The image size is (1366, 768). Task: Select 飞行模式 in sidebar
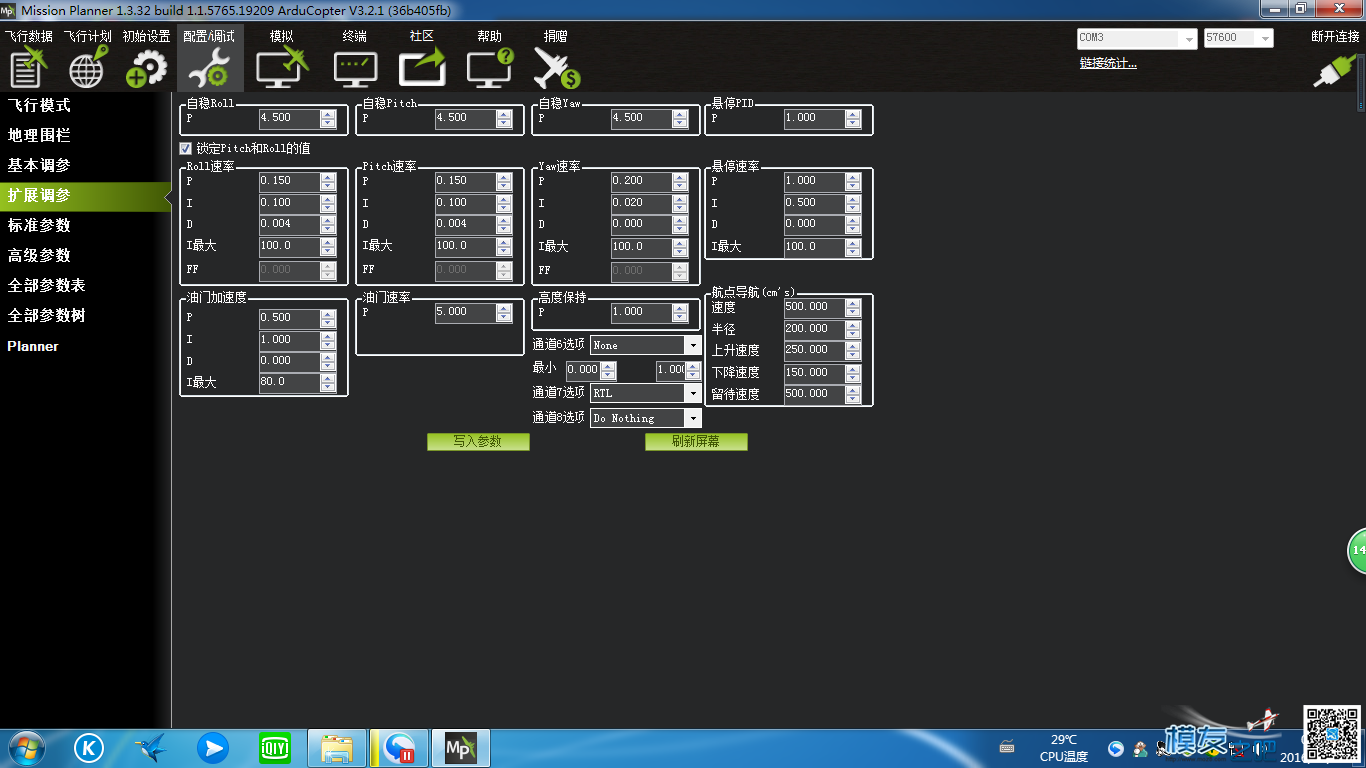39,105
